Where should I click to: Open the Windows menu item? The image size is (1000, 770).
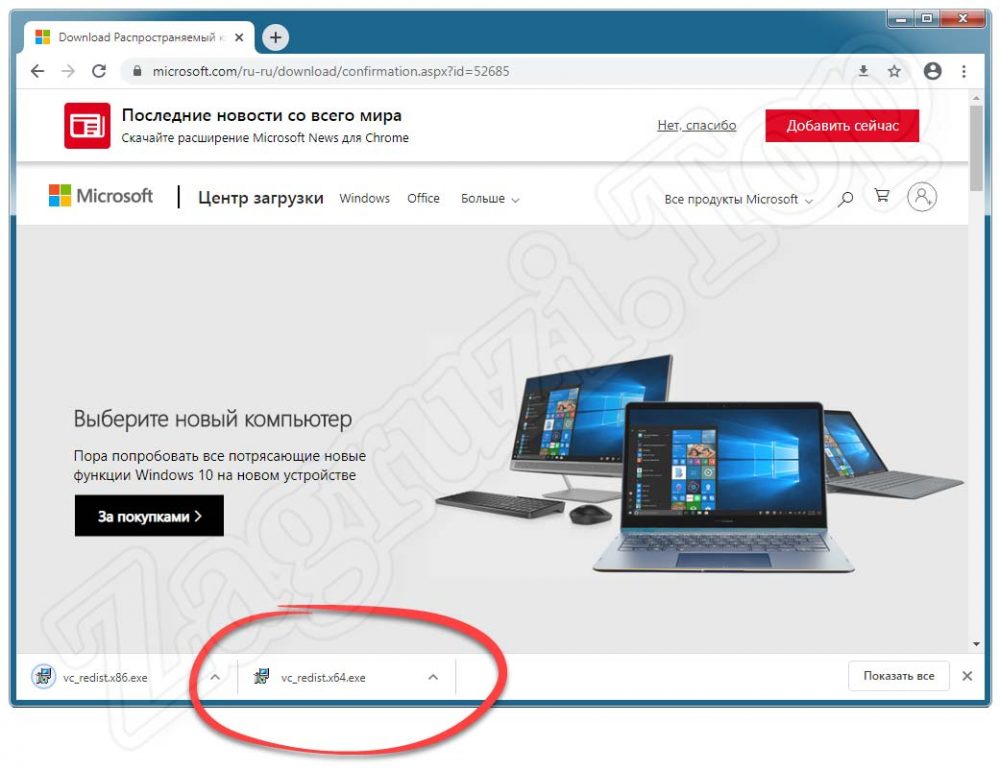click(364, 199)
